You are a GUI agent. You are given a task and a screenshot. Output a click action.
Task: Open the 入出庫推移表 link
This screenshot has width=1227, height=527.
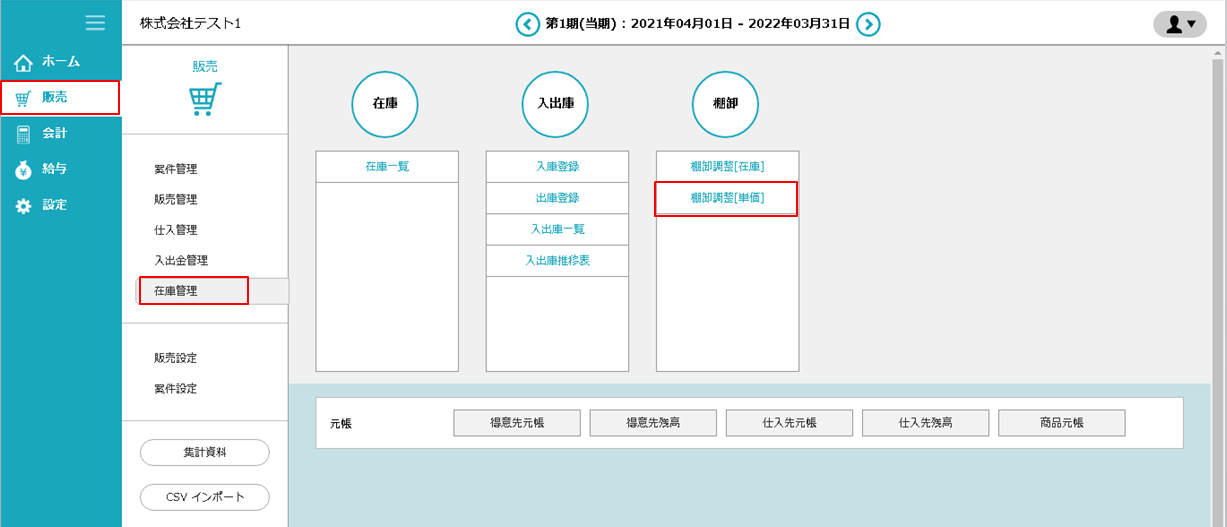coord(557,260)
